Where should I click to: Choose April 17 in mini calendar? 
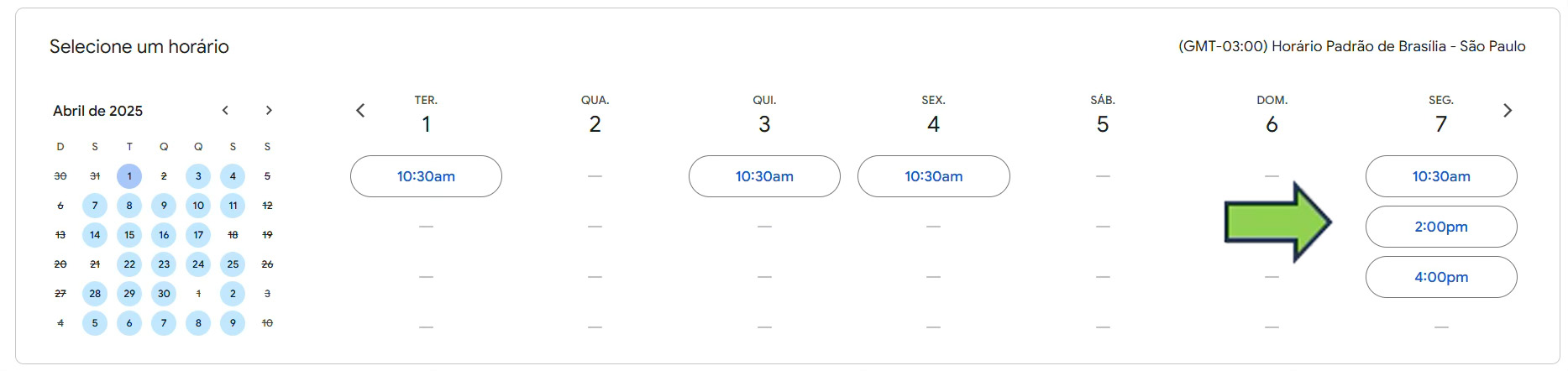tap(198, 235)
